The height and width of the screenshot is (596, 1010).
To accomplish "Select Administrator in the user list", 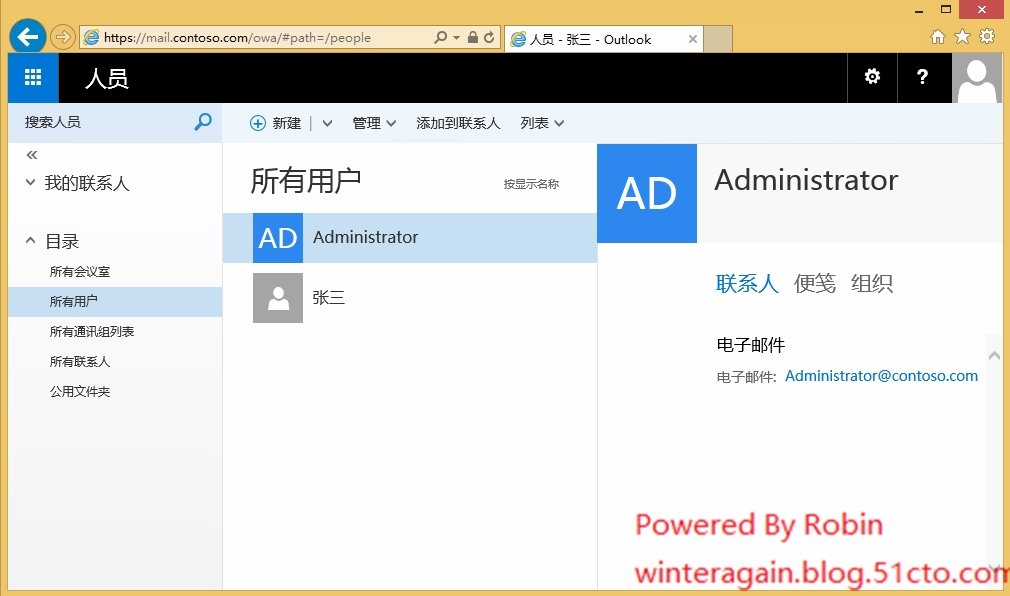I will (410, 238).
